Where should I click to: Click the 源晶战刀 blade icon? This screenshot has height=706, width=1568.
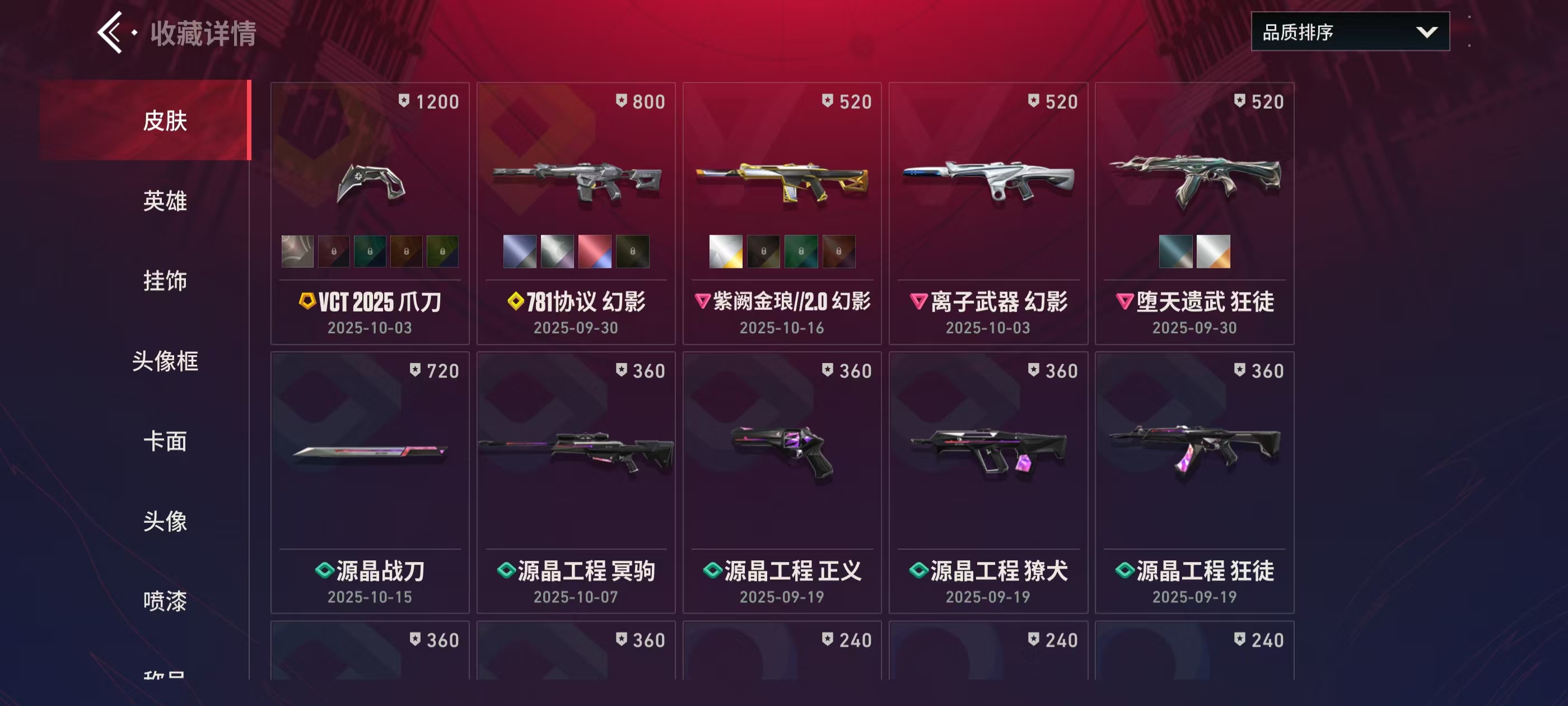[370, 452]
